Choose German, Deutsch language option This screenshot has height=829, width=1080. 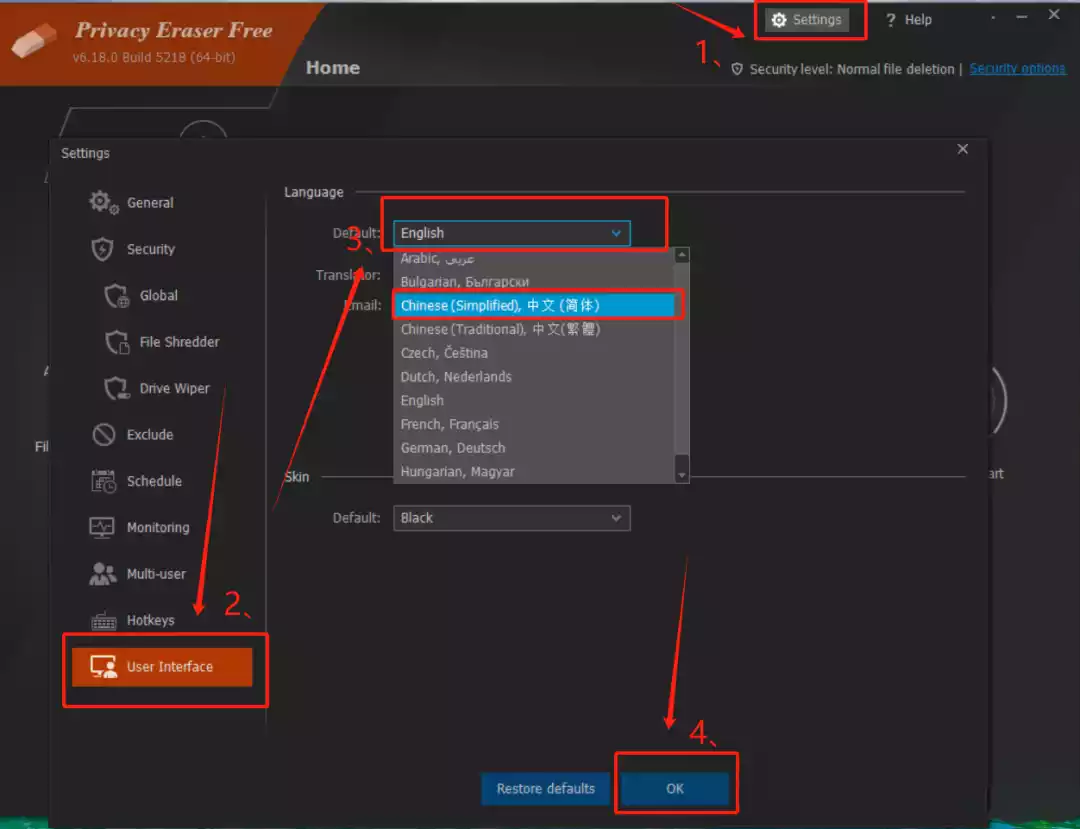pyautogui.click(x=534, y=448)
